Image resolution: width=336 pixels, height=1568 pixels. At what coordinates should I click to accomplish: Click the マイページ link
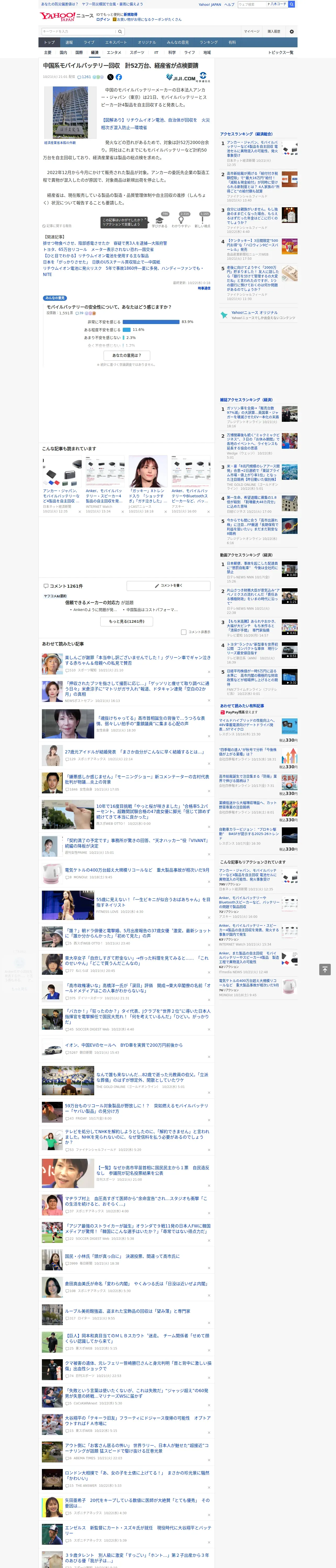coord(251,32)
